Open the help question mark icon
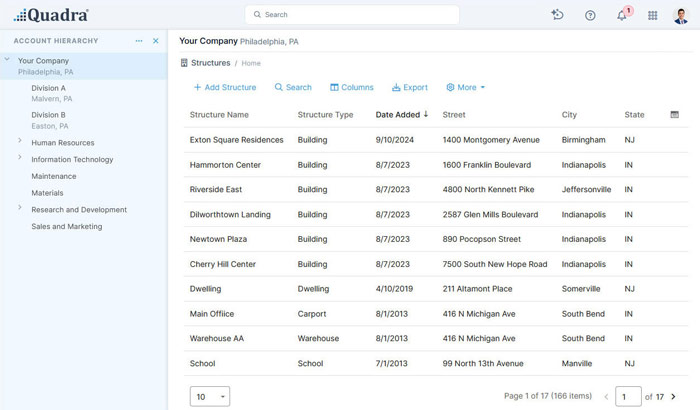 590,15
